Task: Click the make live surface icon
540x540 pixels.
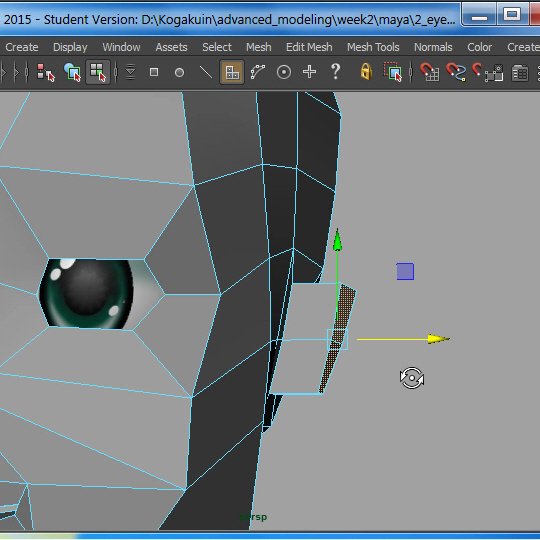Action: click(x=520, y=73)
